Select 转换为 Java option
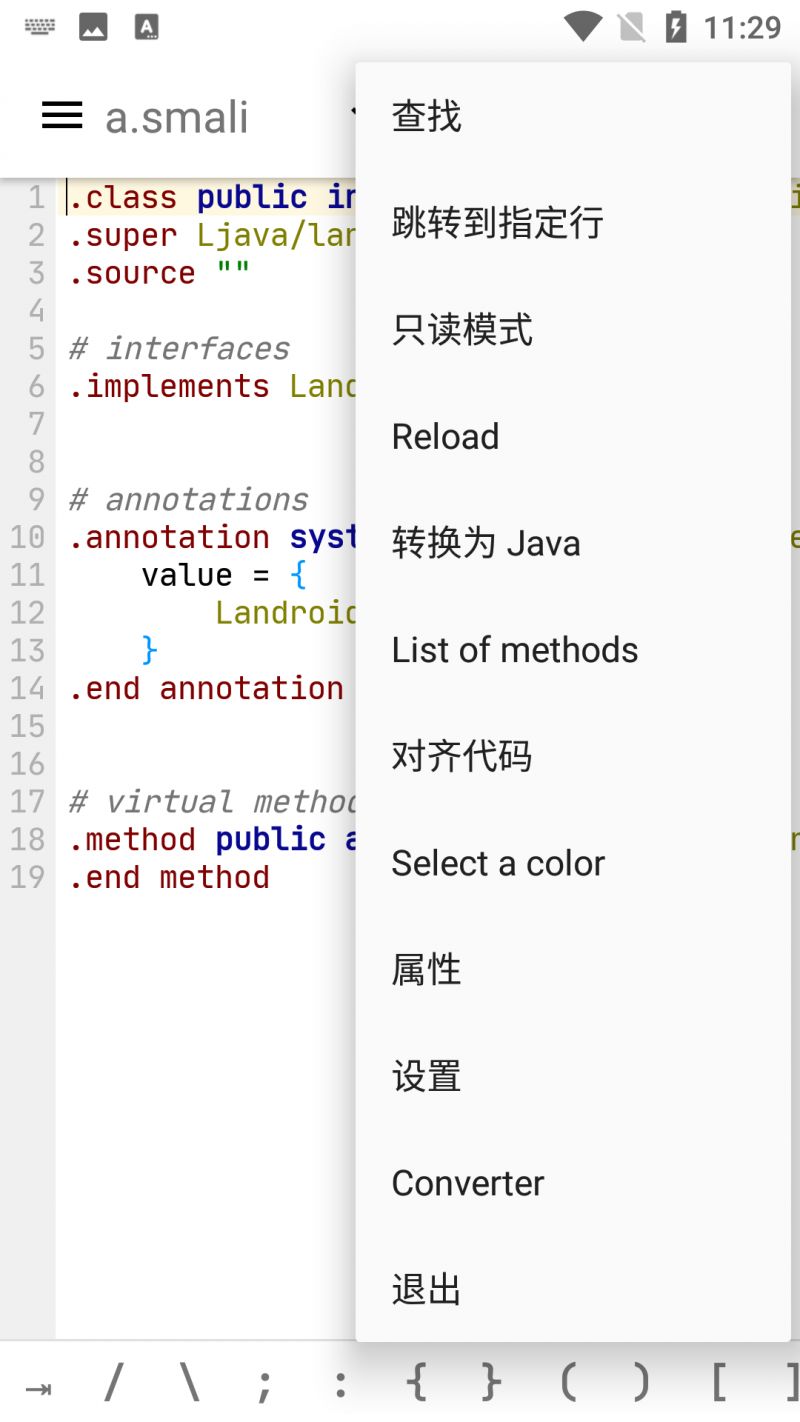 (573, 543)
